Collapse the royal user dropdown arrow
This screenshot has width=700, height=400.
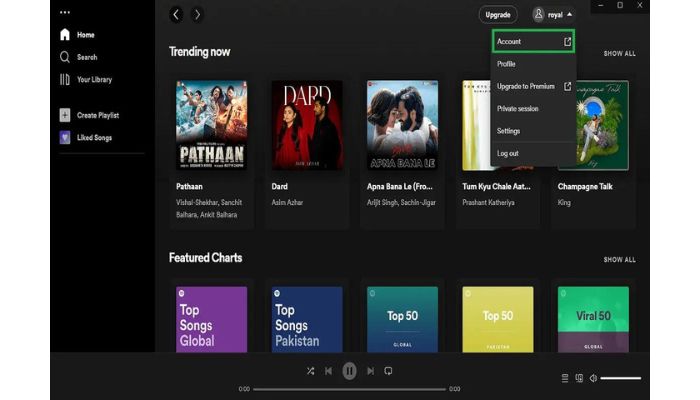(570, 15)
